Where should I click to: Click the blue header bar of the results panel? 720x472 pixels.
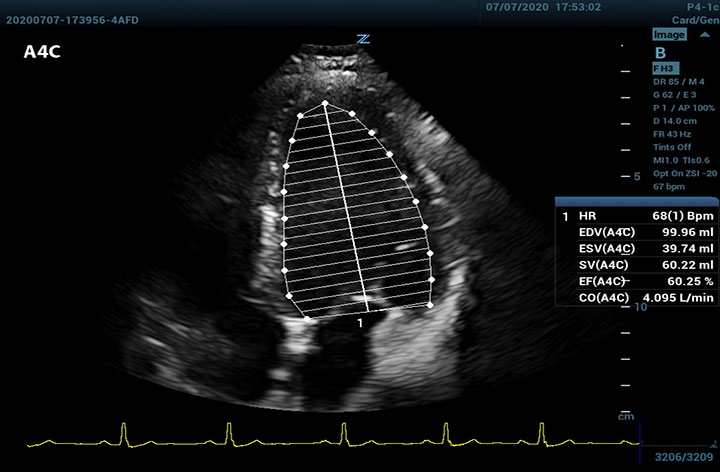coord(635,202)
